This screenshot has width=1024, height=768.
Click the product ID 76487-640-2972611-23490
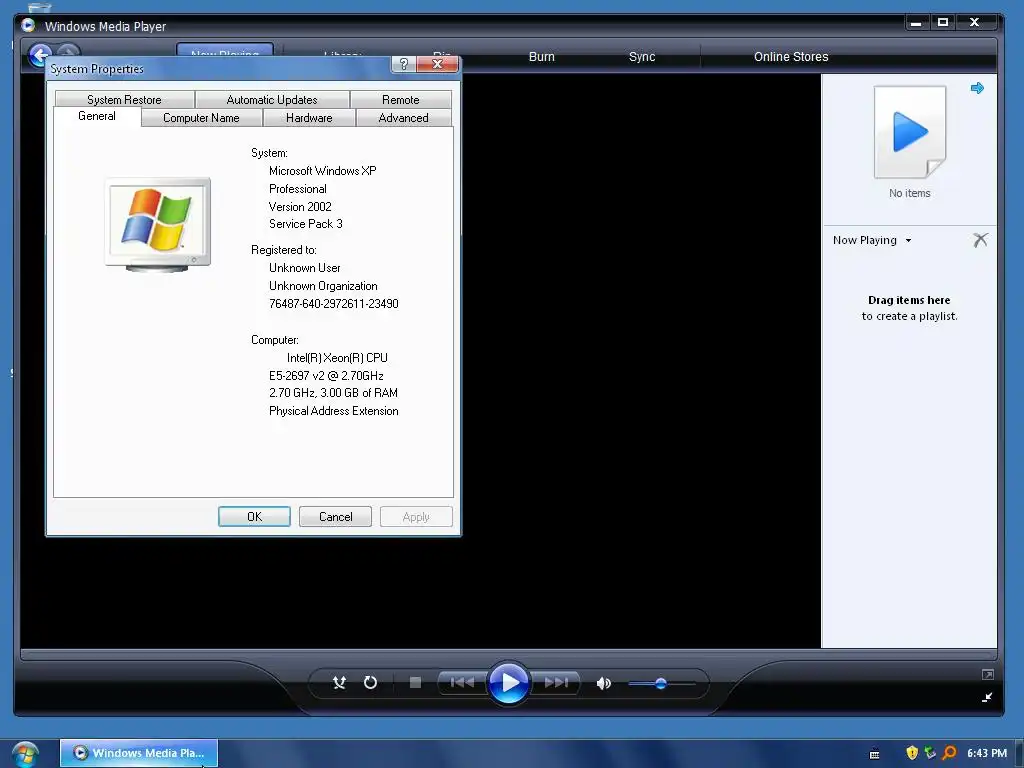coord(334,304)
